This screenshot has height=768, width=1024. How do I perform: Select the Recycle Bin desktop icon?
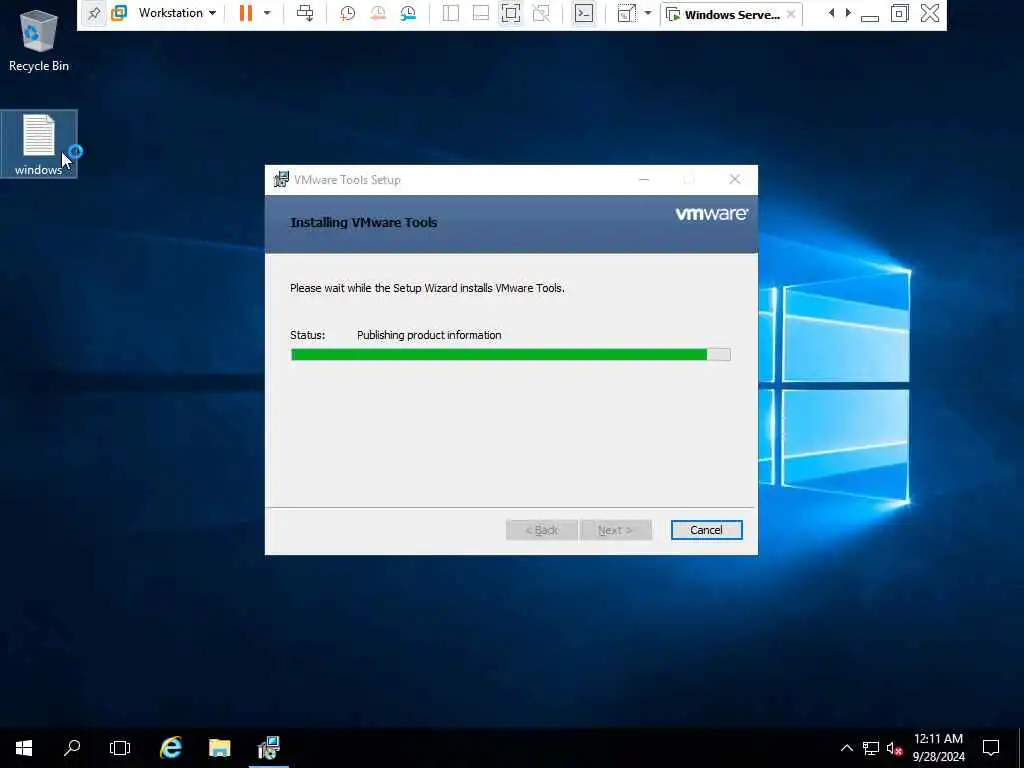point(39,40)
